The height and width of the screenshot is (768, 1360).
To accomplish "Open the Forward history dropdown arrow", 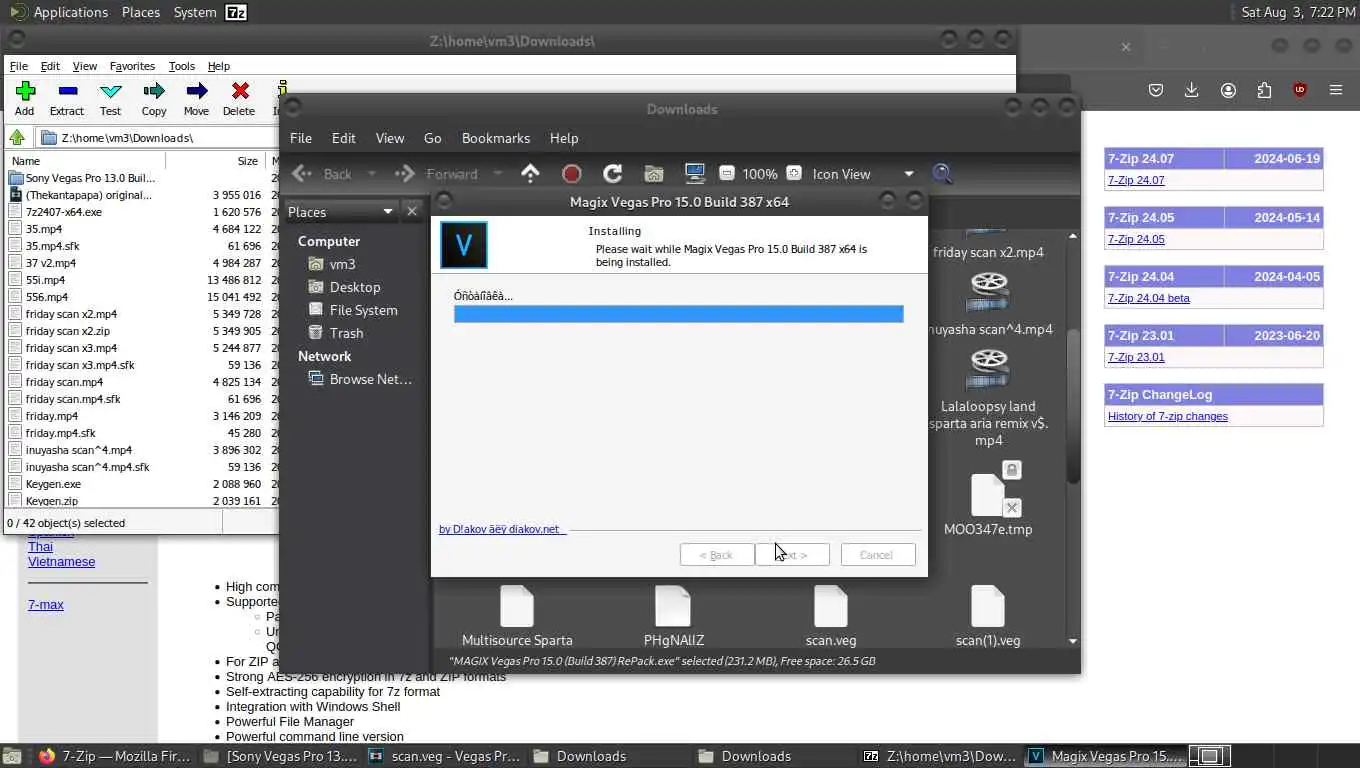I will (x=498, y=174).
